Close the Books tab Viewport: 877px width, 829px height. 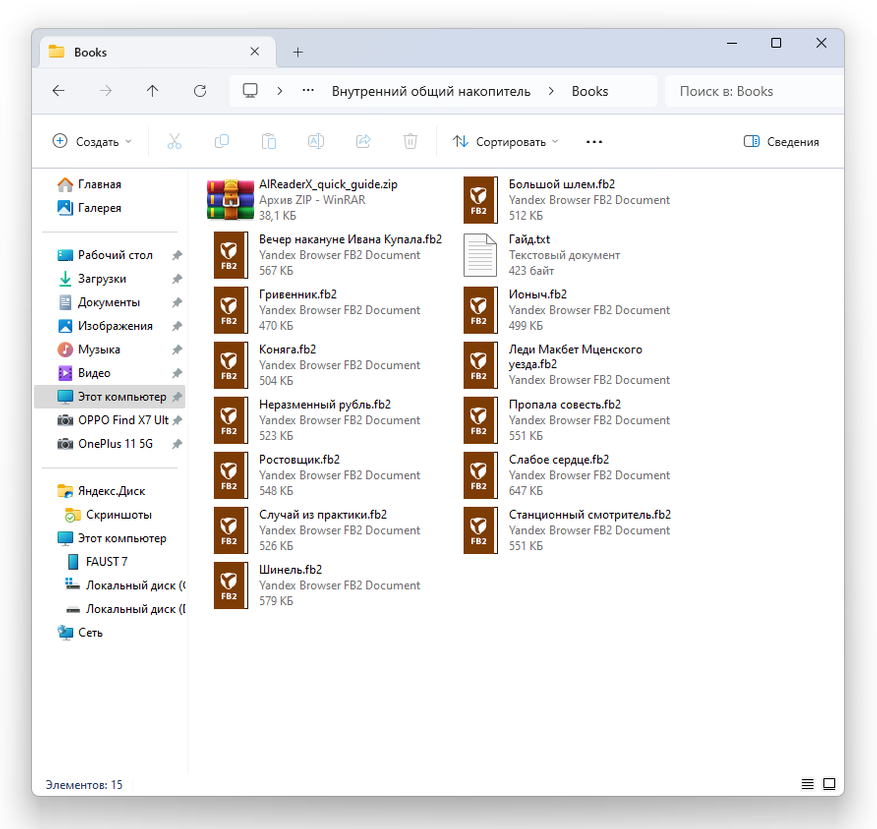(x=254, y=51)
